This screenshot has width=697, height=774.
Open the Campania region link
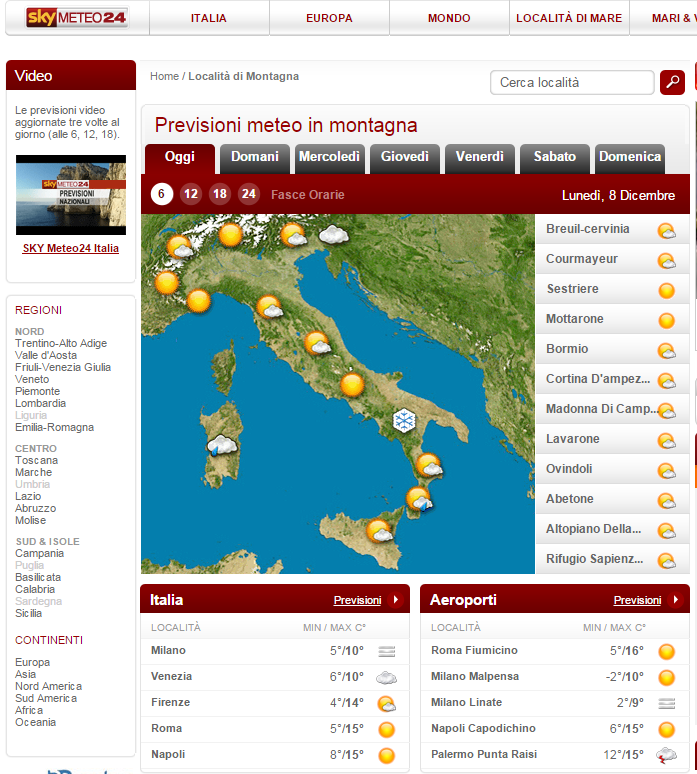tap(39, 553)
